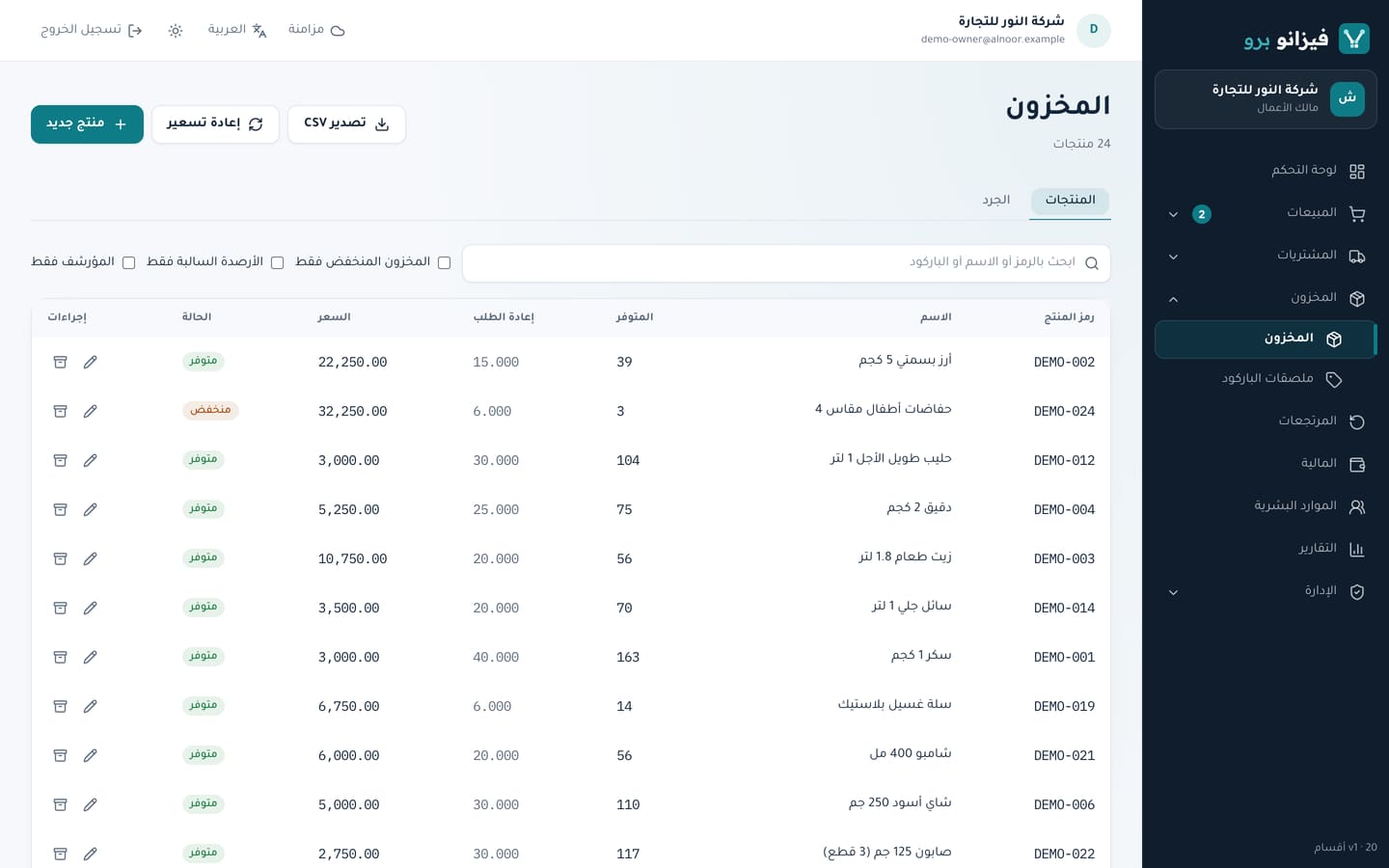Edit product DEMO-003 with pencil icon
The image size is (1389, 868).
[x=91, y=558]
